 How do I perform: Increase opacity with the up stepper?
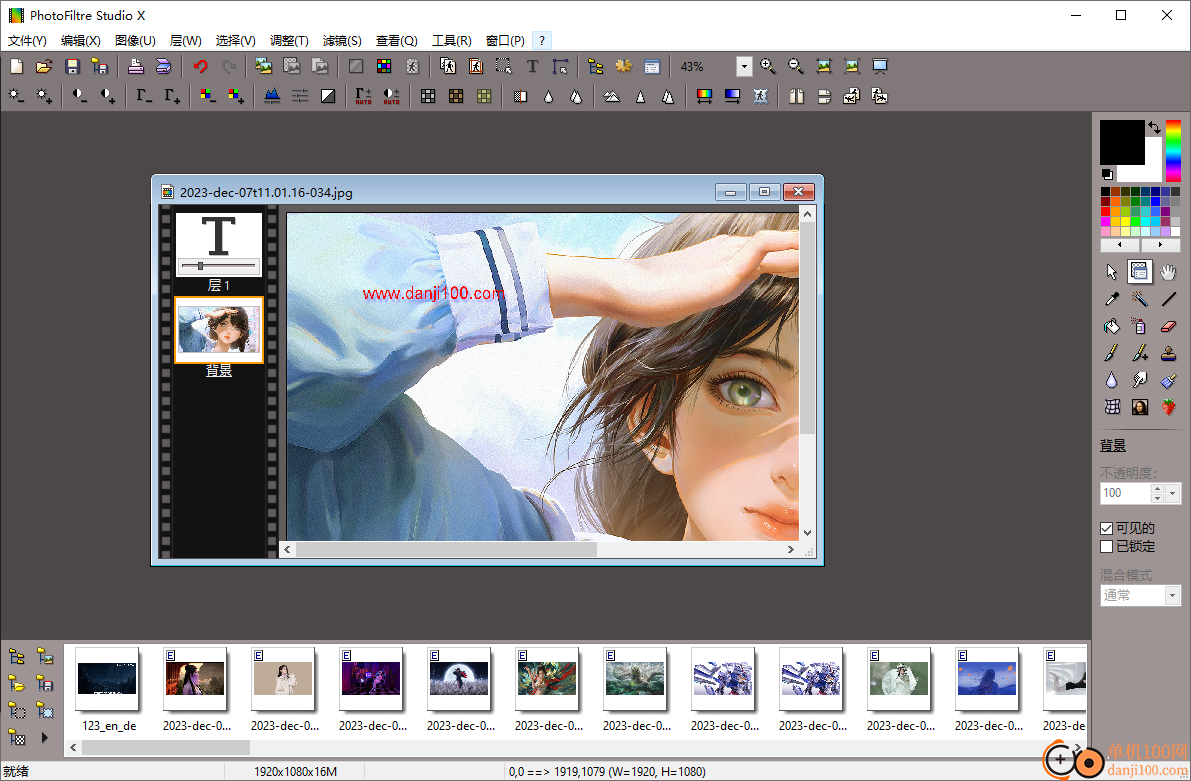coord(1157,489)
